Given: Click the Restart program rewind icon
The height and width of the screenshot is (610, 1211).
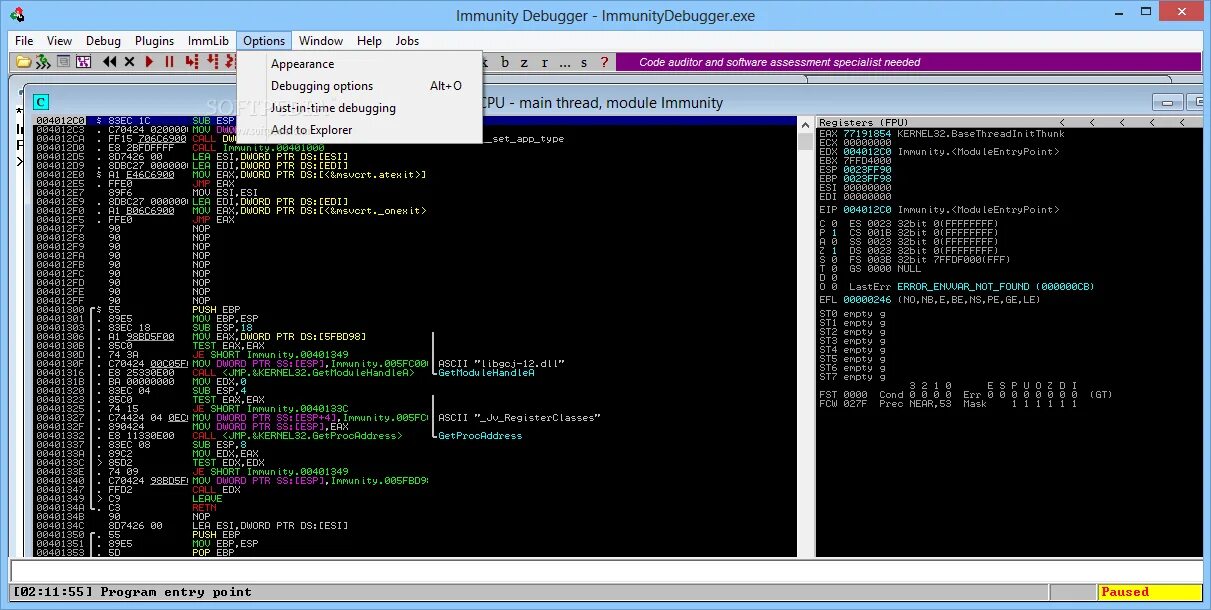Looking at the screenshot, I should point(109,62).
